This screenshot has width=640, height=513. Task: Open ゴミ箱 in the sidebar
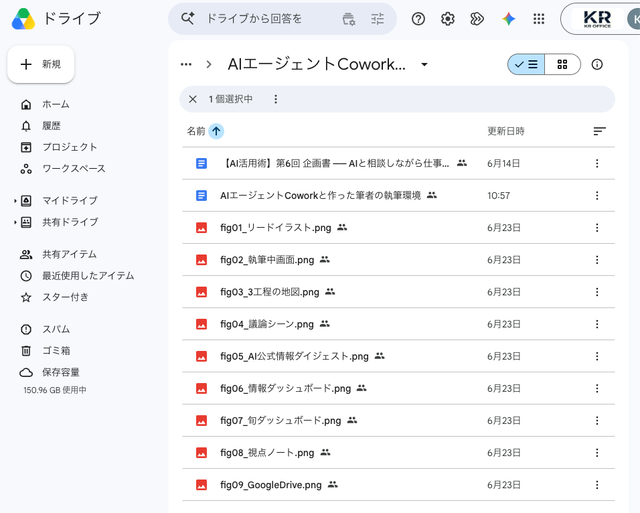coord(46,351)
